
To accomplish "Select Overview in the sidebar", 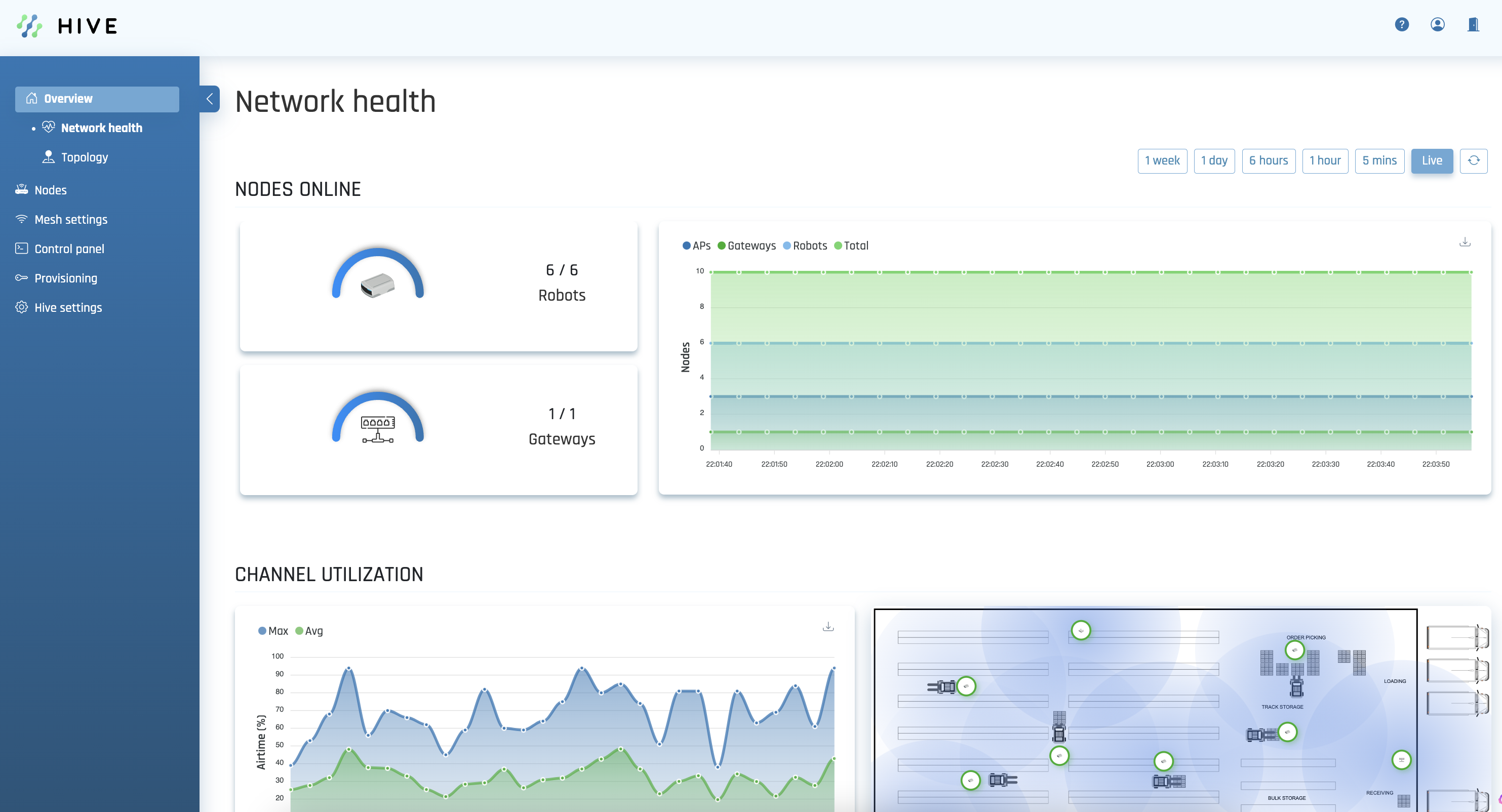I will pyautogui.click(x=97, y=99).
